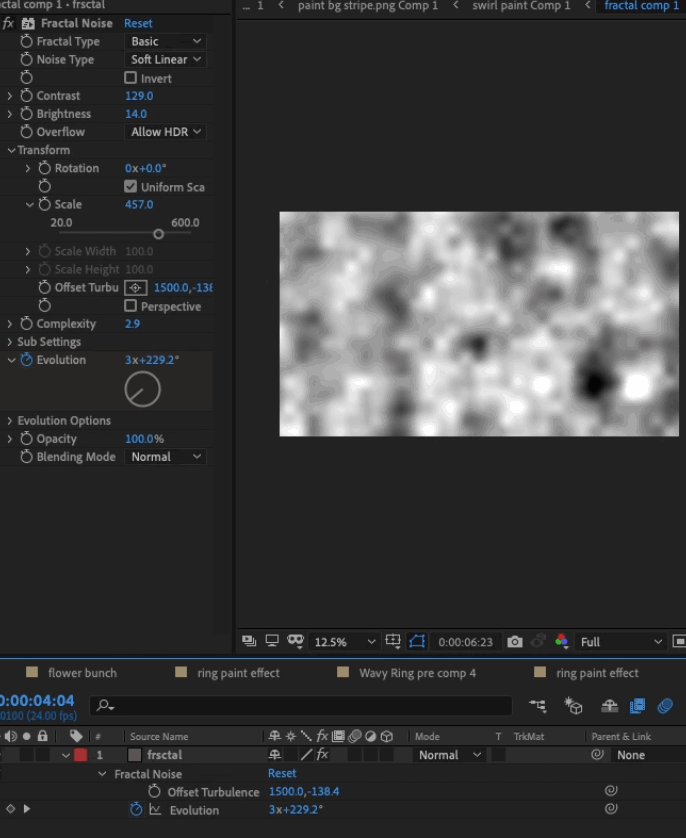Toggle mask and shape path visibility icon
The width and height of the screenshot is (686, 838).
tap(417, 641)
